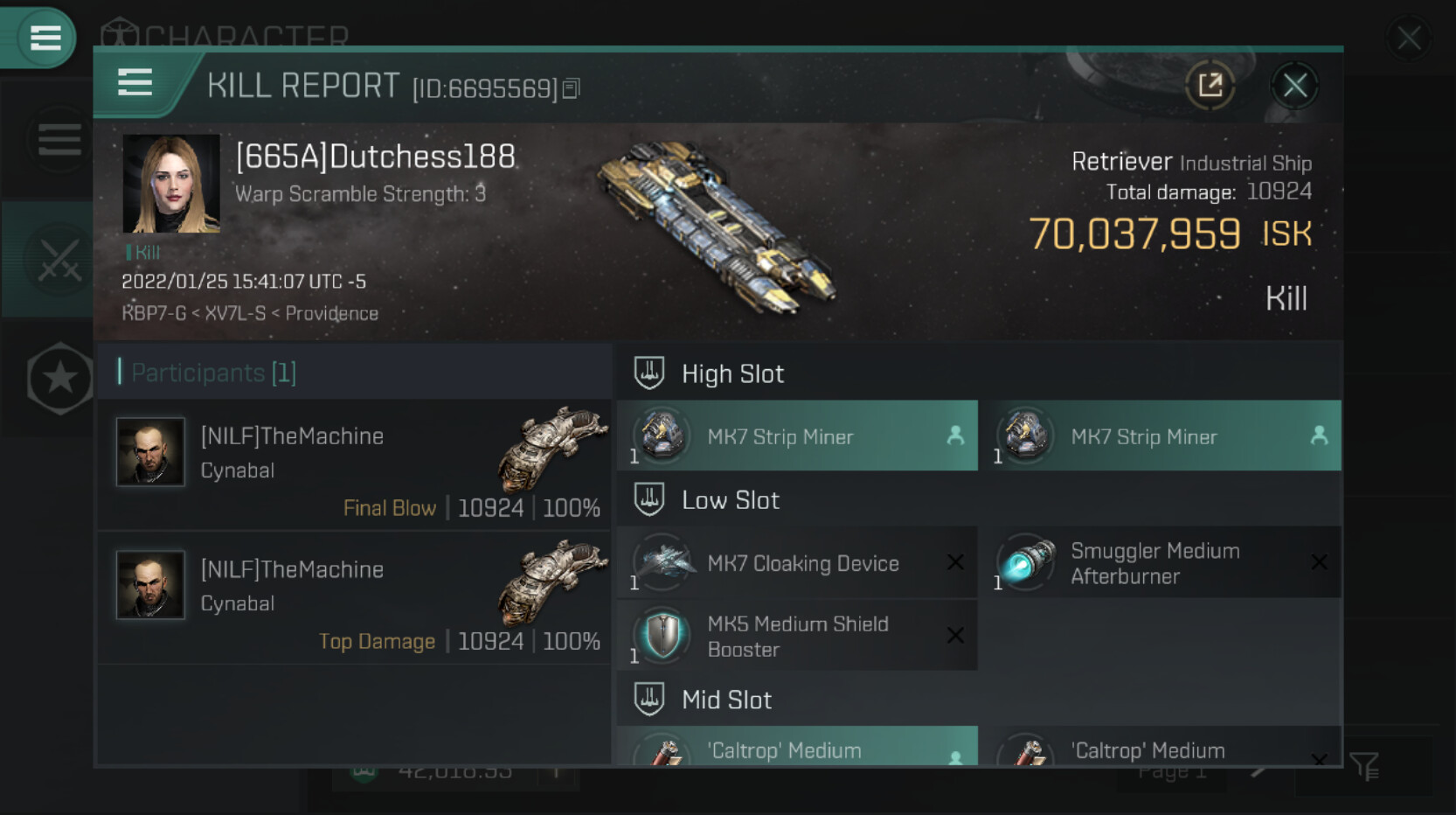The image size is (1456, 815).
Task: Click the first MK7 Strip Miner module icon
Action: (x=662, y=435)
